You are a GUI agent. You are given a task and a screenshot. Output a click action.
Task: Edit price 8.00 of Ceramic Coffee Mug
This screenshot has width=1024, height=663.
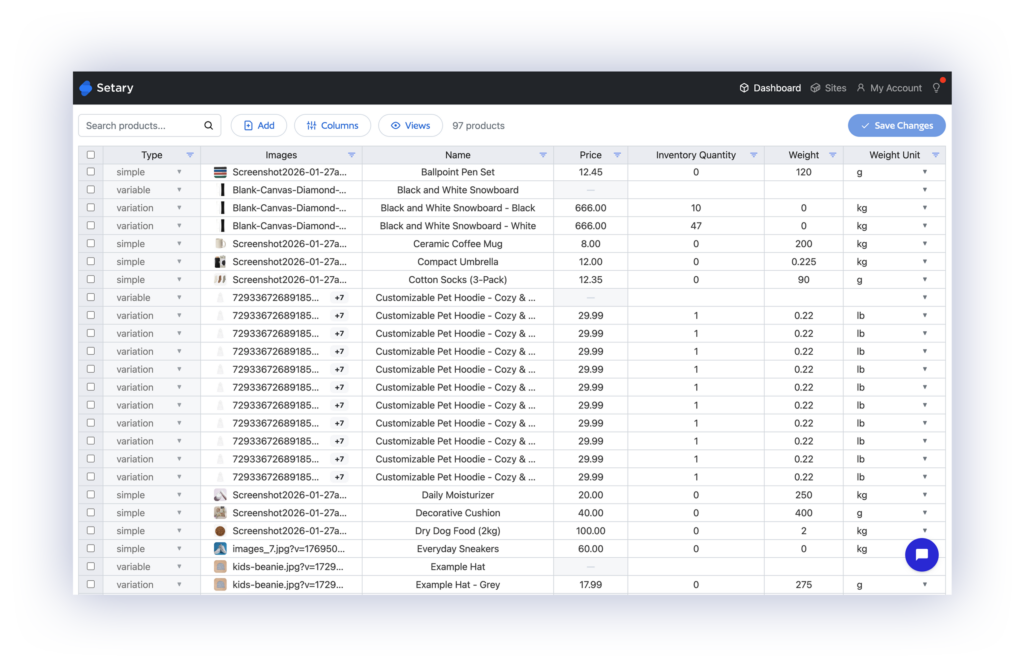[x=590, y=244]
